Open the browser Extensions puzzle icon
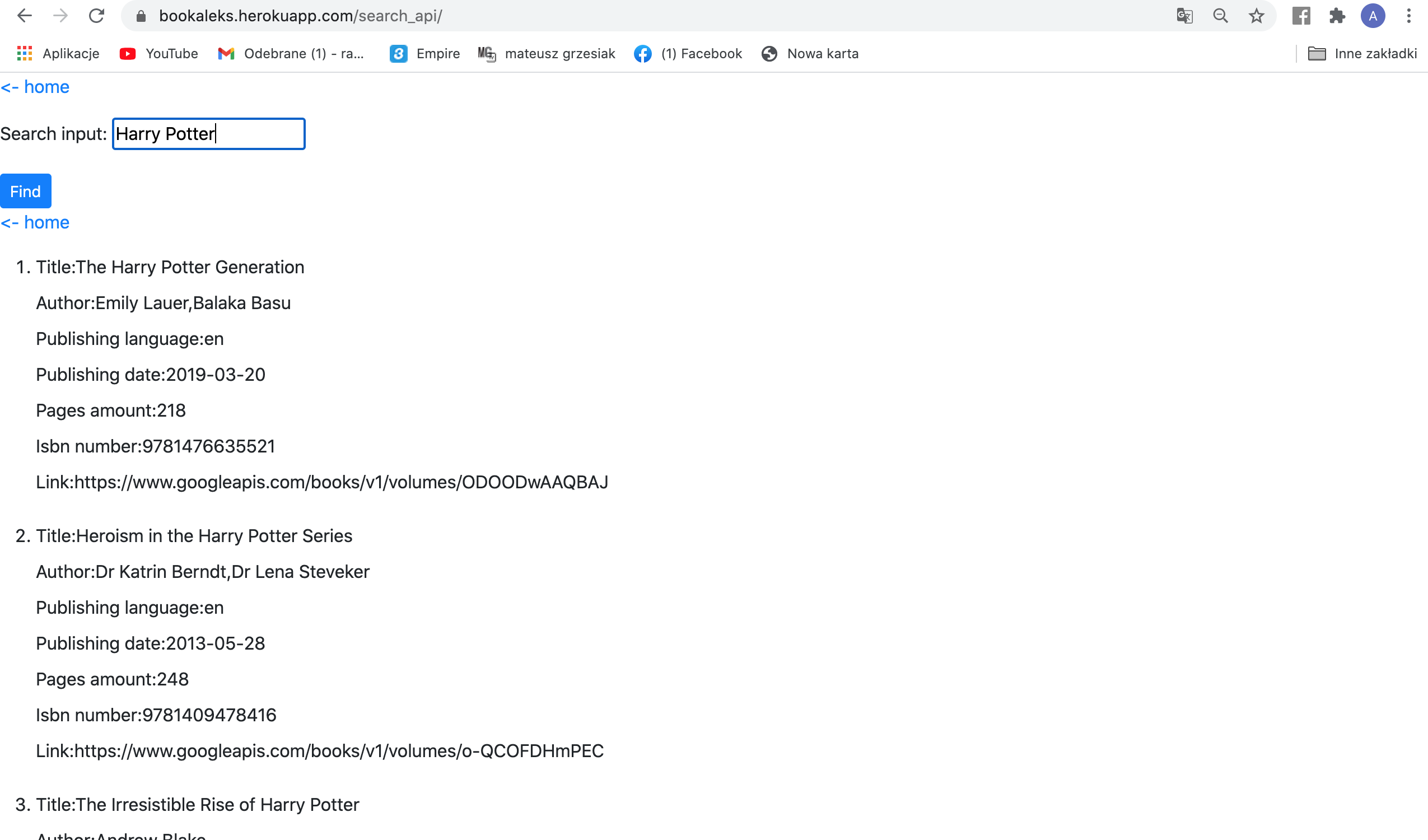This screenshot has height=840, width=1428. (x=1337, y=15)
